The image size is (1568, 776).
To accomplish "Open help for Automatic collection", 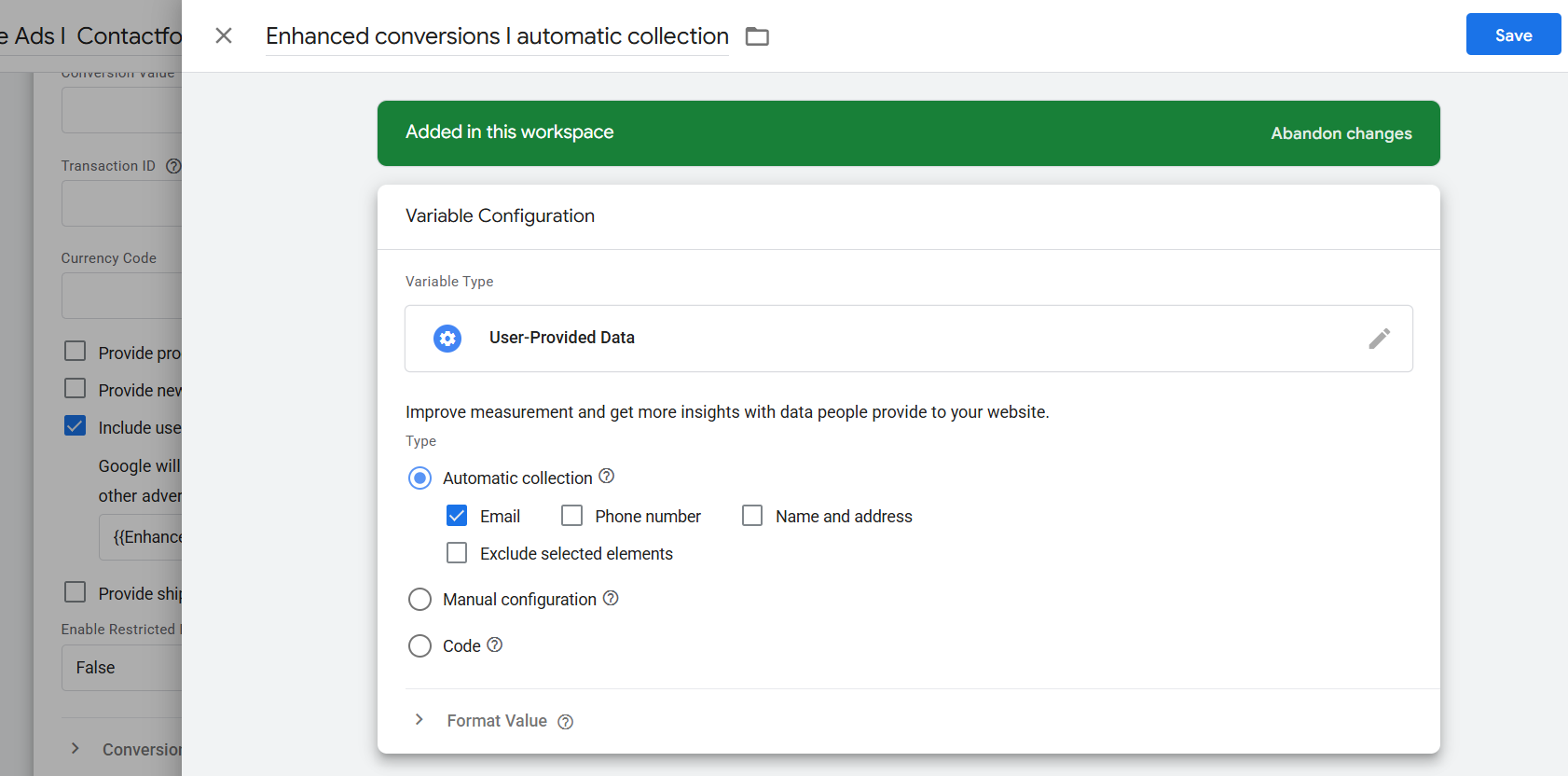I will point(606,476).
